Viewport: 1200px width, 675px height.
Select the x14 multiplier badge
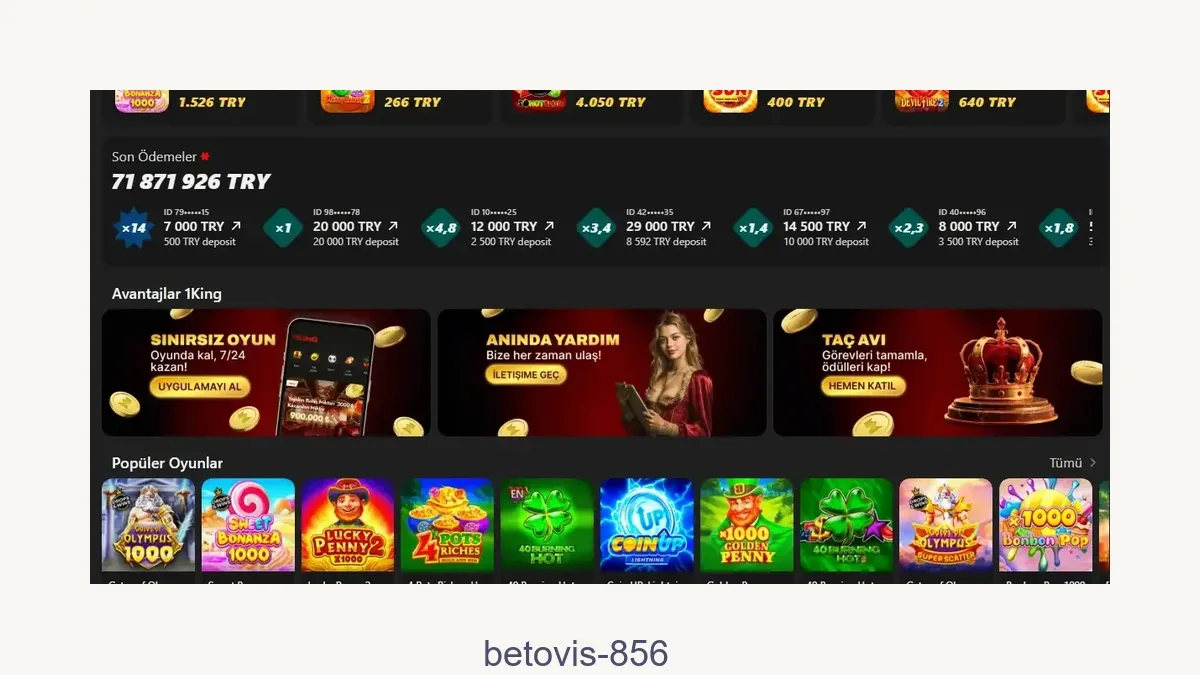coord(133,228)
